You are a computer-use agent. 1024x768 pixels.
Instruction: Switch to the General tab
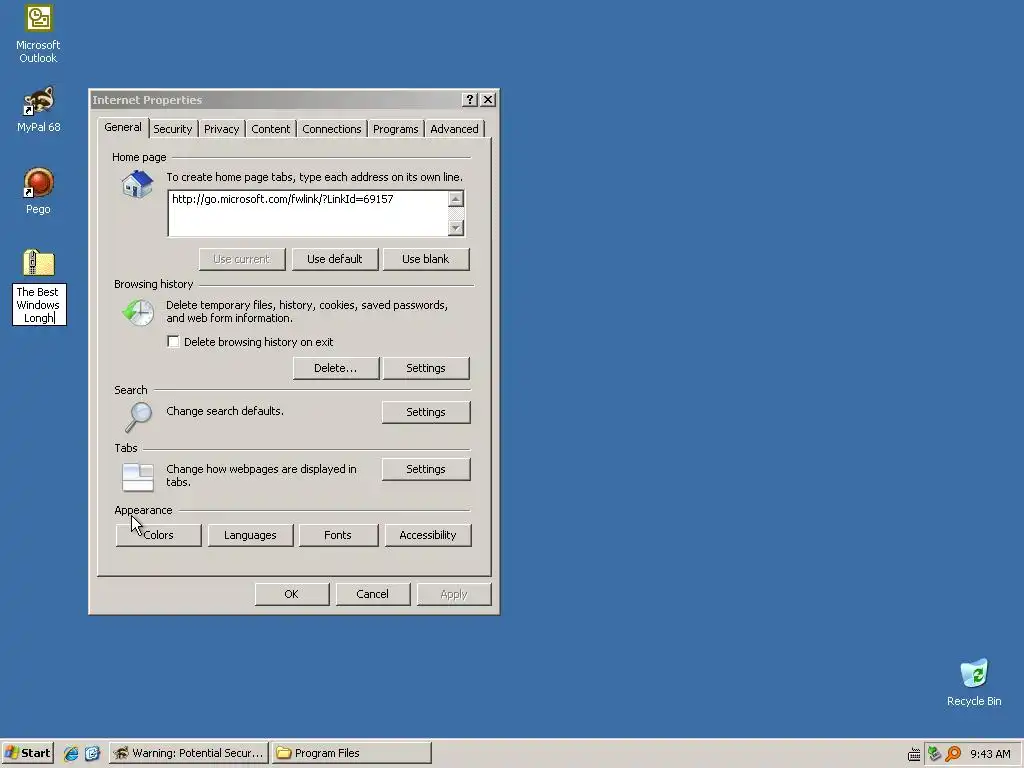pyautogui.click(x=123, y=127)
